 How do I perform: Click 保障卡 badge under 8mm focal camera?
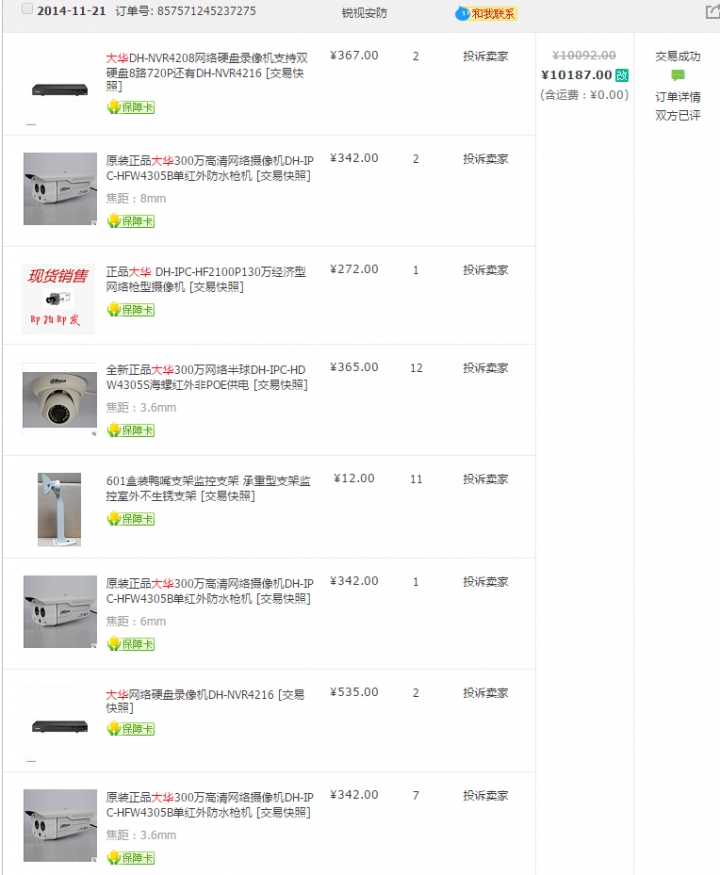click(131, 221)
